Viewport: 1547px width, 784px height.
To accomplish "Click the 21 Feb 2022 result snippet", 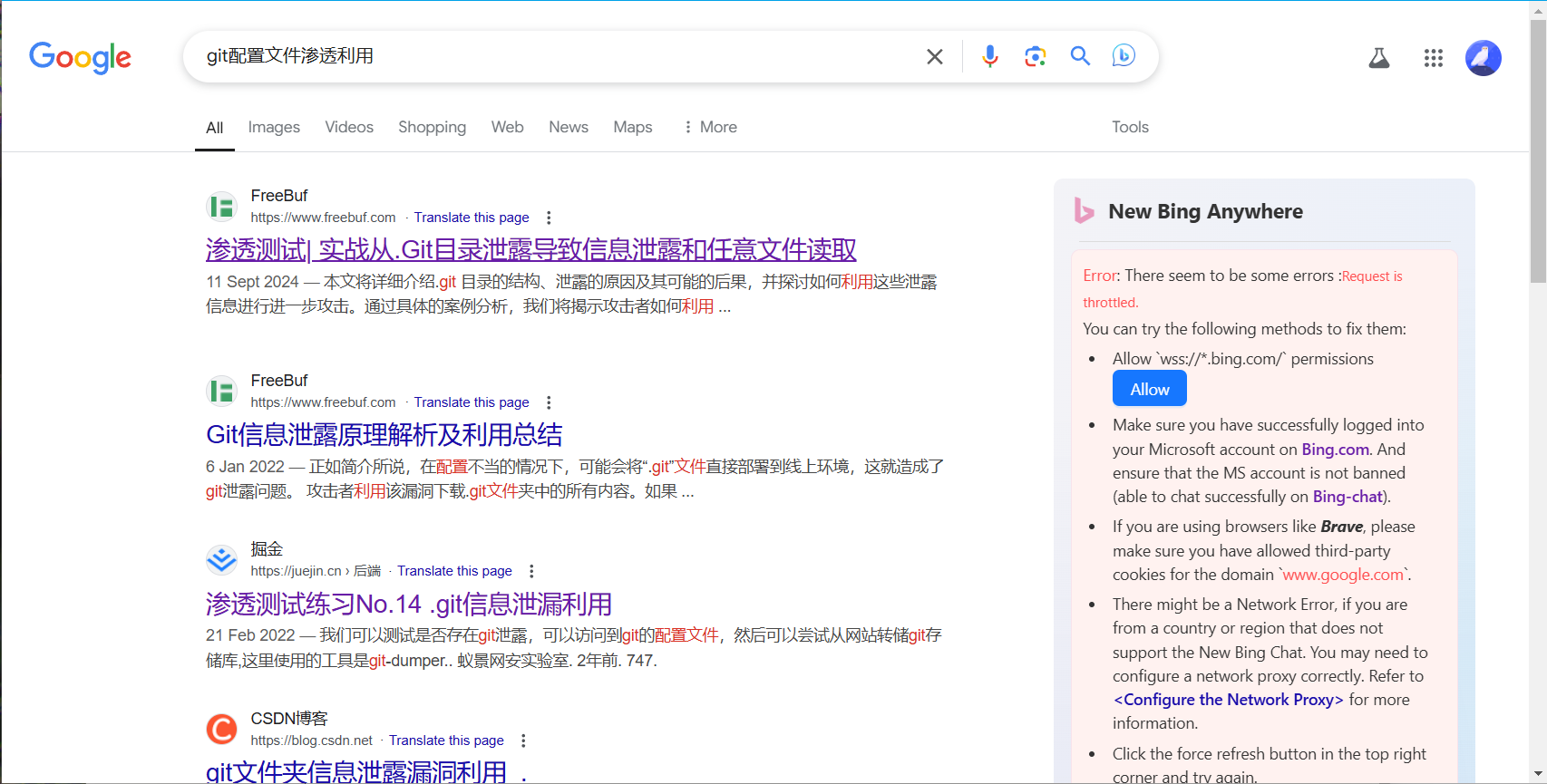I will 574,648.
